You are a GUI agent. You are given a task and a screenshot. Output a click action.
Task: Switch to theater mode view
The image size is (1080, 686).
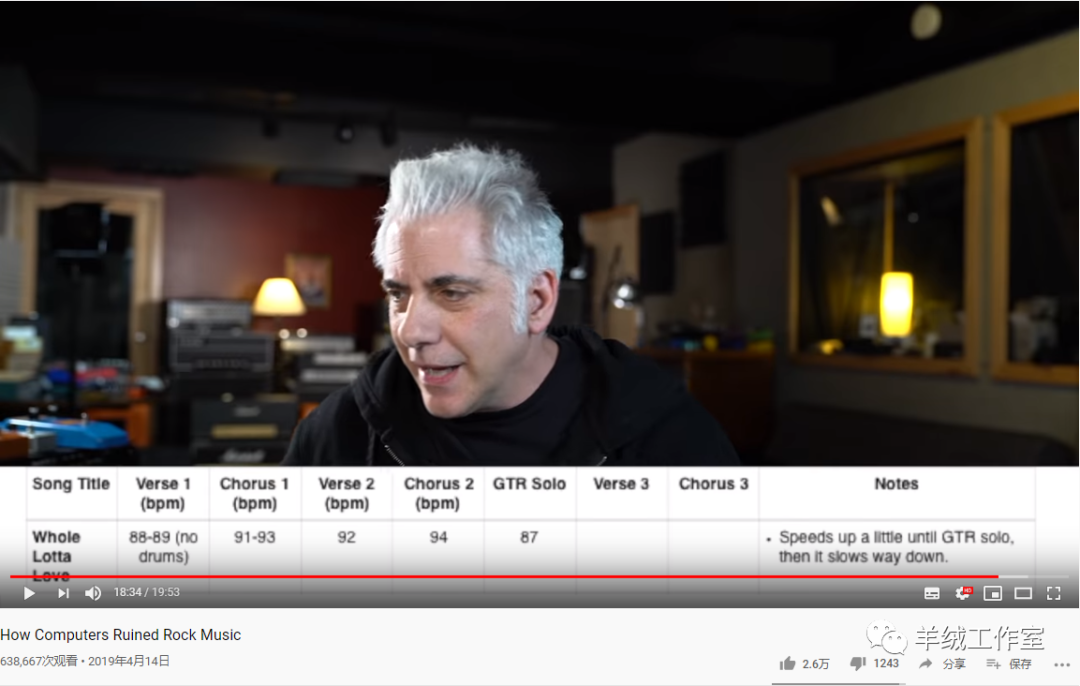coord(1023,593)
